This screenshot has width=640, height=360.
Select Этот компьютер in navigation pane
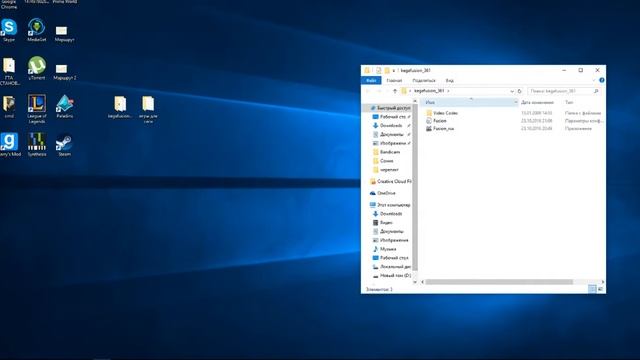[x=390, y=205]
